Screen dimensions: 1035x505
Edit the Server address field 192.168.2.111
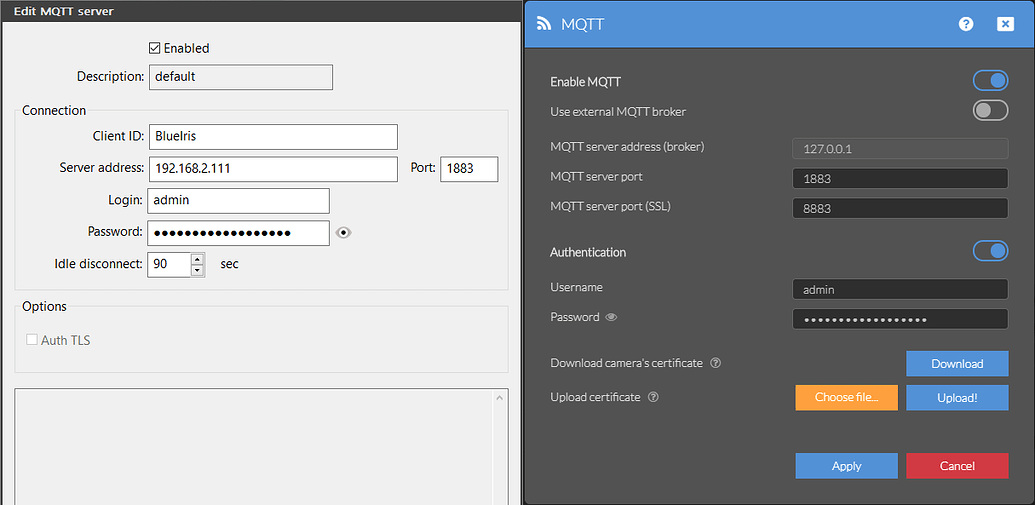click(273, 168)
